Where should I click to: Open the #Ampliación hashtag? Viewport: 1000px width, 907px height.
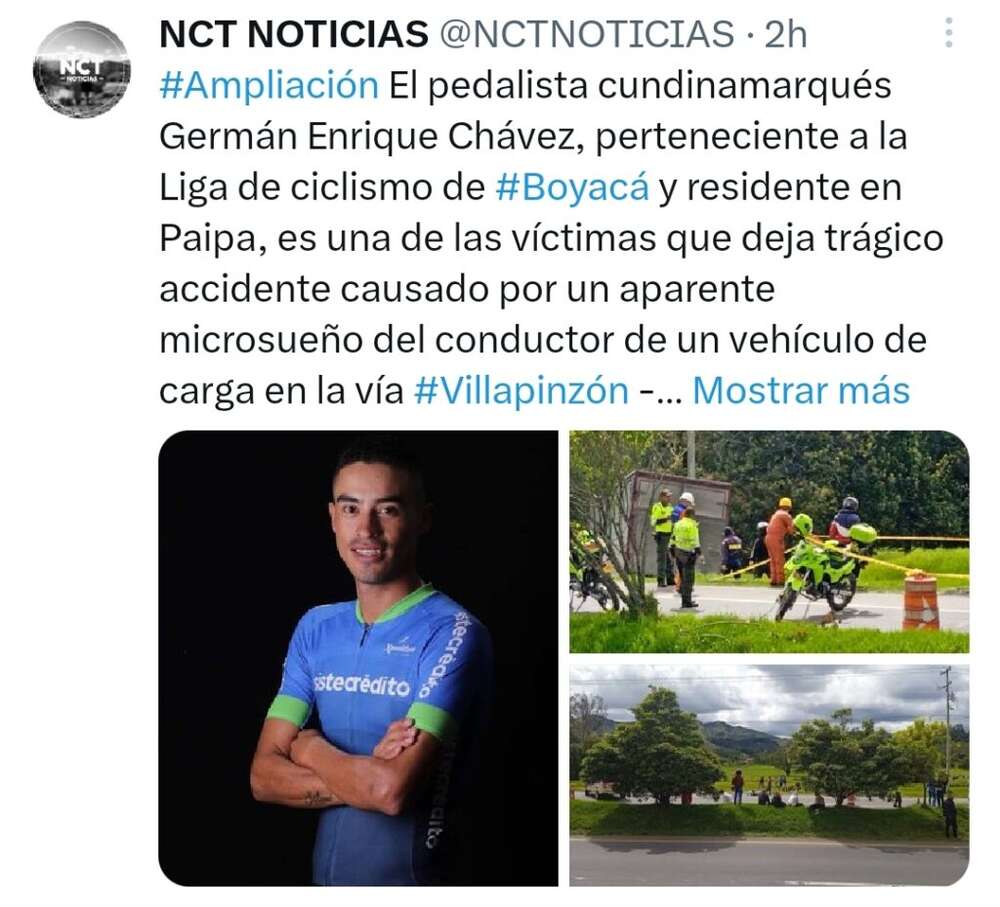click(269, 85)
